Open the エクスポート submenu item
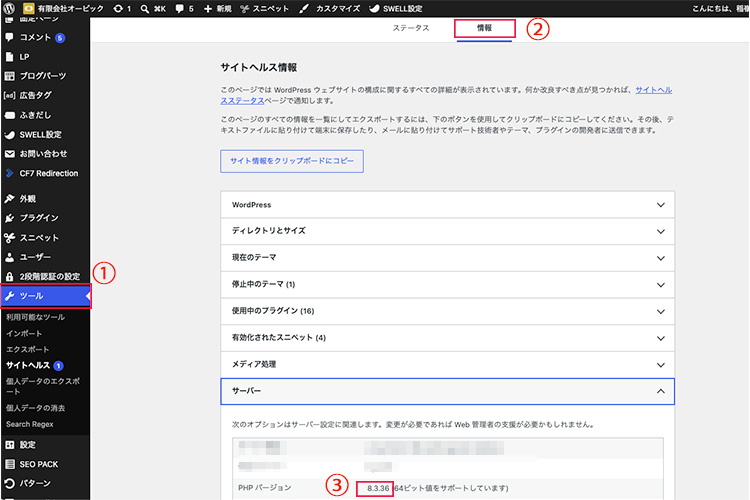This screenshot has height=500, width=750. [27, 349]
